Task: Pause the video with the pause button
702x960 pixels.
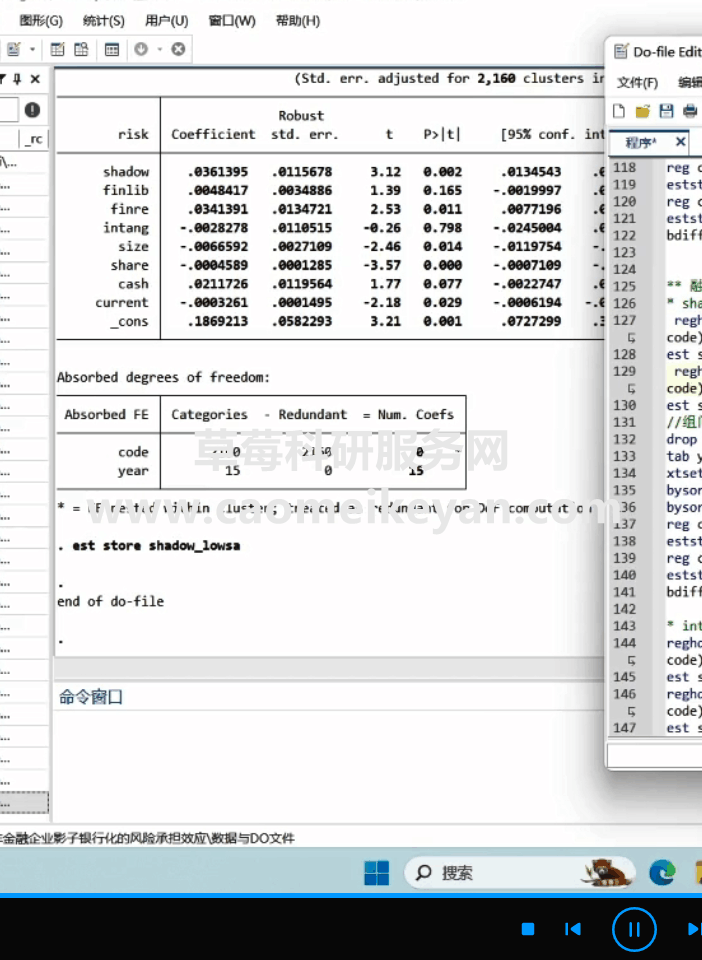Action: pos(634,929)
